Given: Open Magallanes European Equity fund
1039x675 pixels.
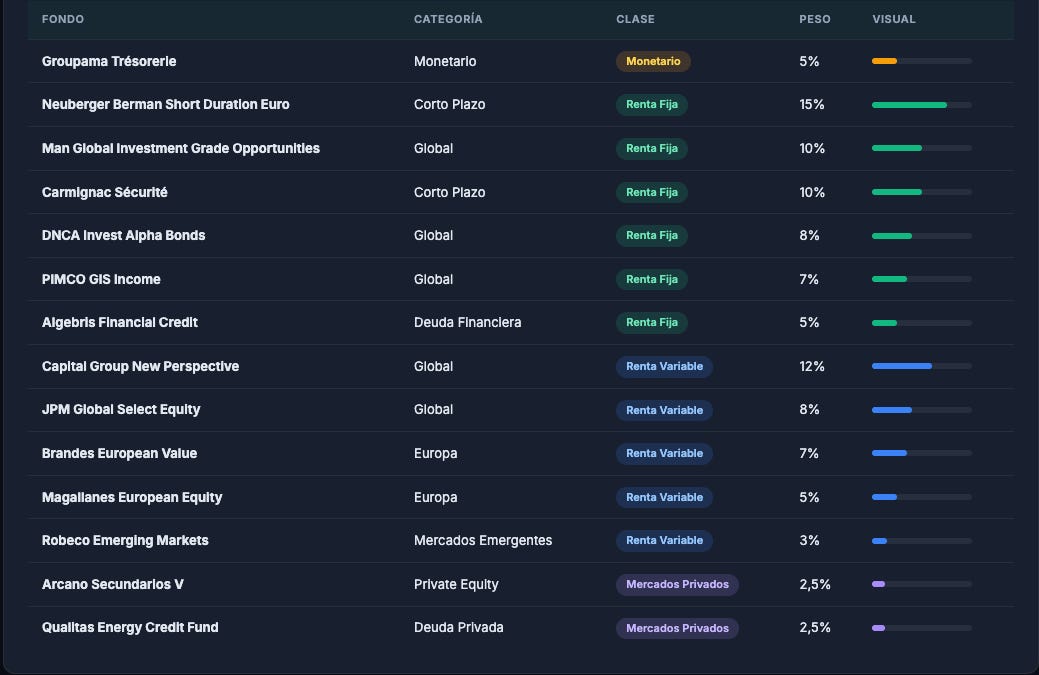Looking at the screenshot, I should pos(132,497).
